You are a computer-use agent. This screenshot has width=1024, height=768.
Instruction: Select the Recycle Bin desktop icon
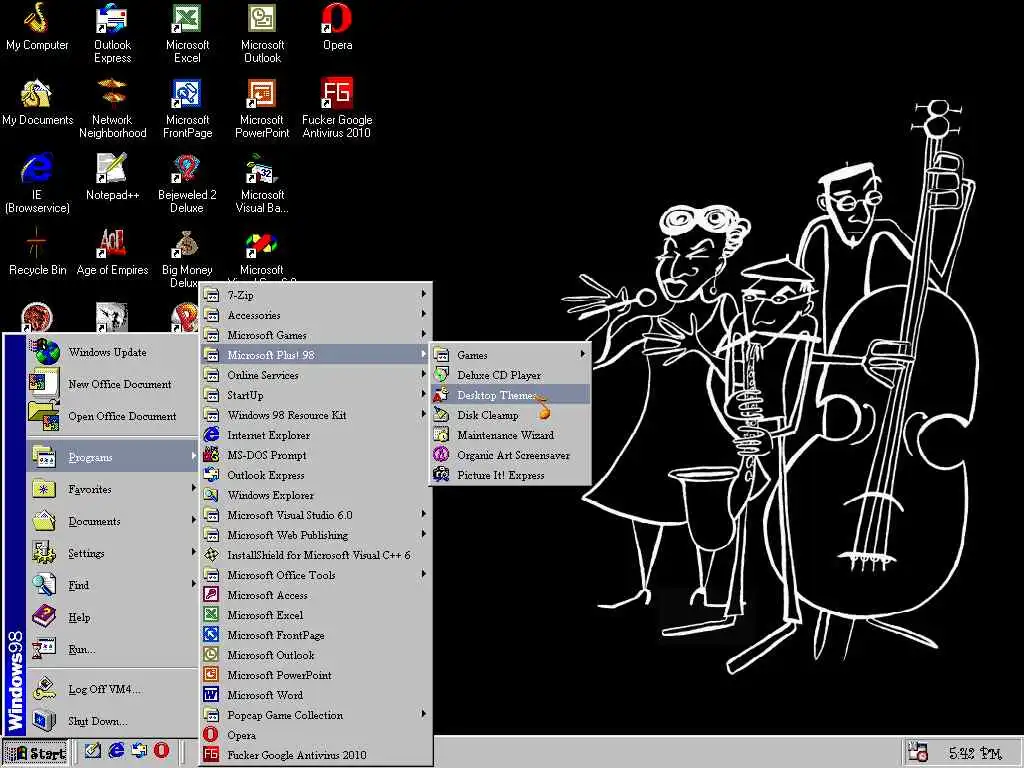point(37,252)
